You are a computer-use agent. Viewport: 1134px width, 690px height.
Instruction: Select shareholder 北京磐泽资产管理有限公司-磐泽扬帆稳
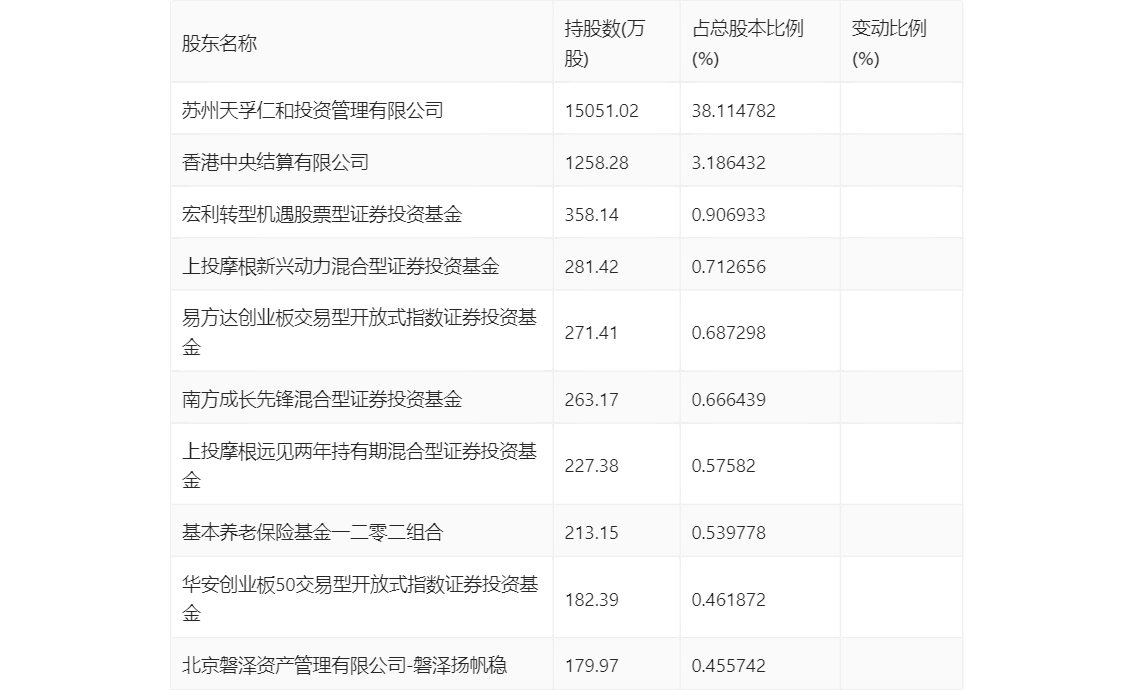[344, 665]
